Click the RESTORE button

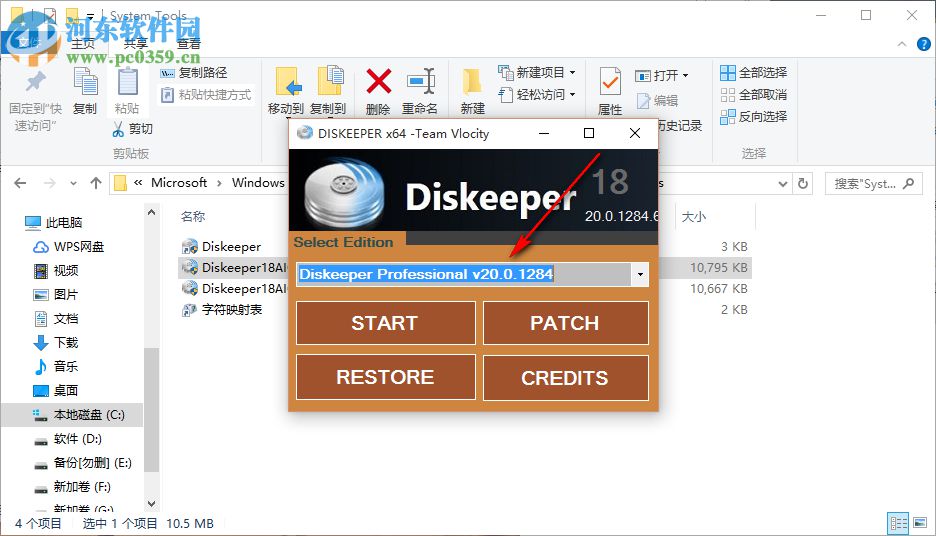[x=386, y=377]
